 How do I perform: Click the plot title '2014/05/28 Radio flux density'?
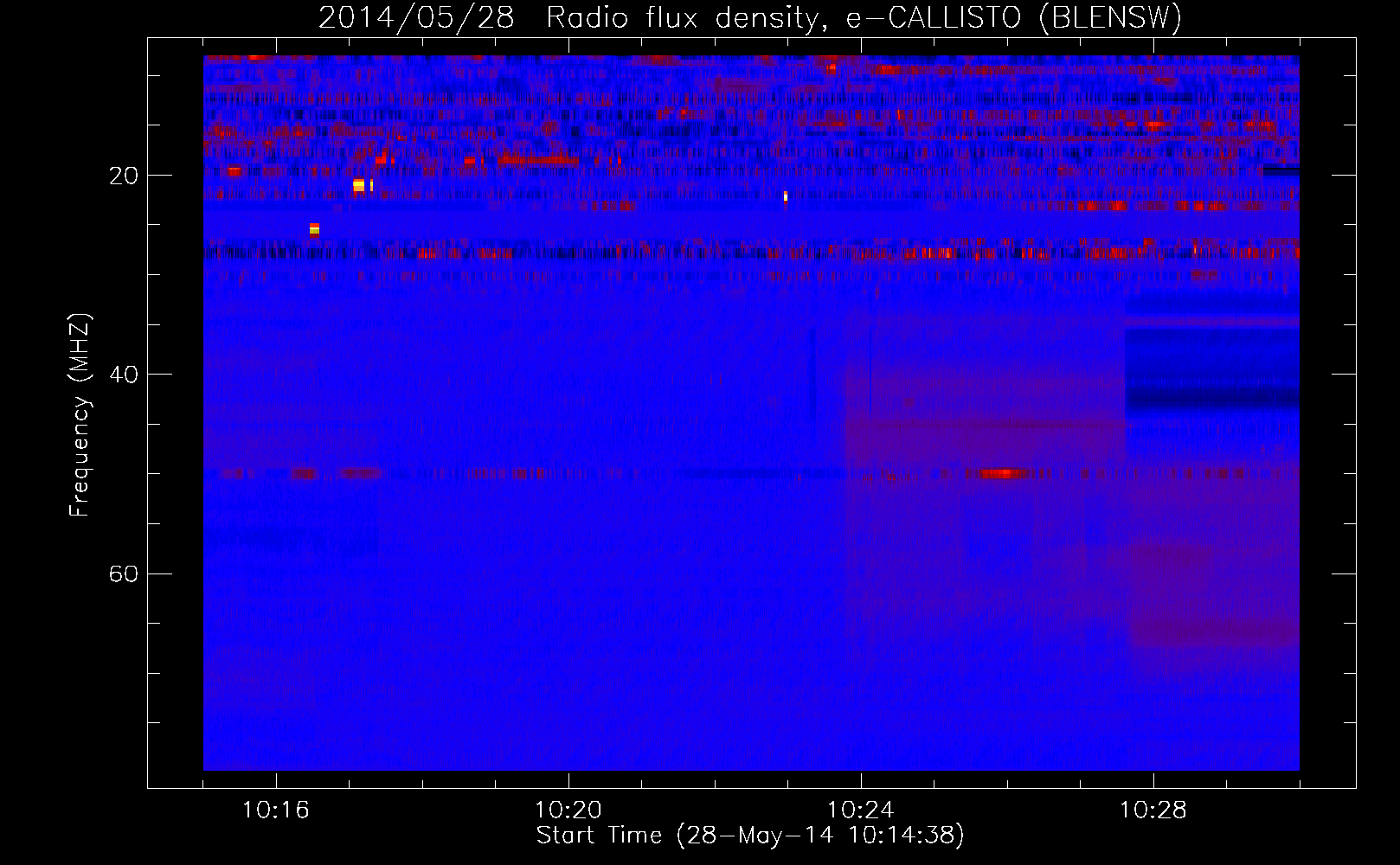568,18
